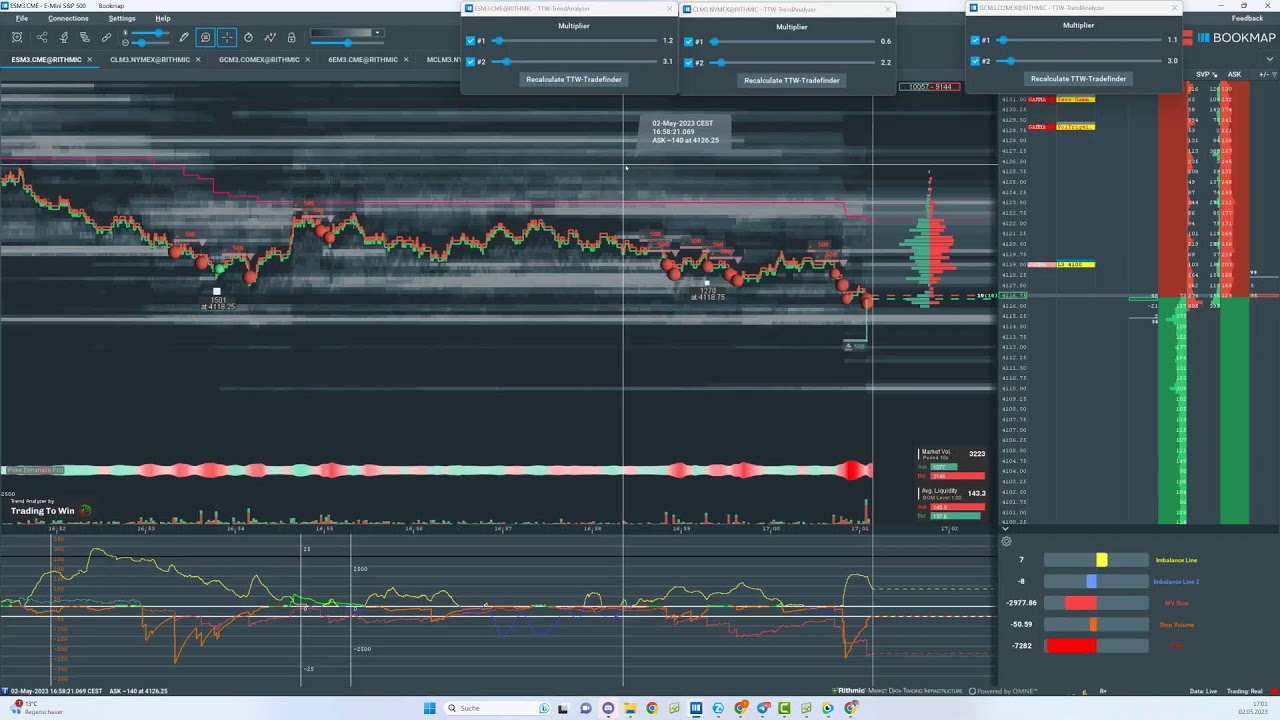Open the Chat app from the taskbar
This screenshot has width=1280, height=720.
[x=585, y=708]
